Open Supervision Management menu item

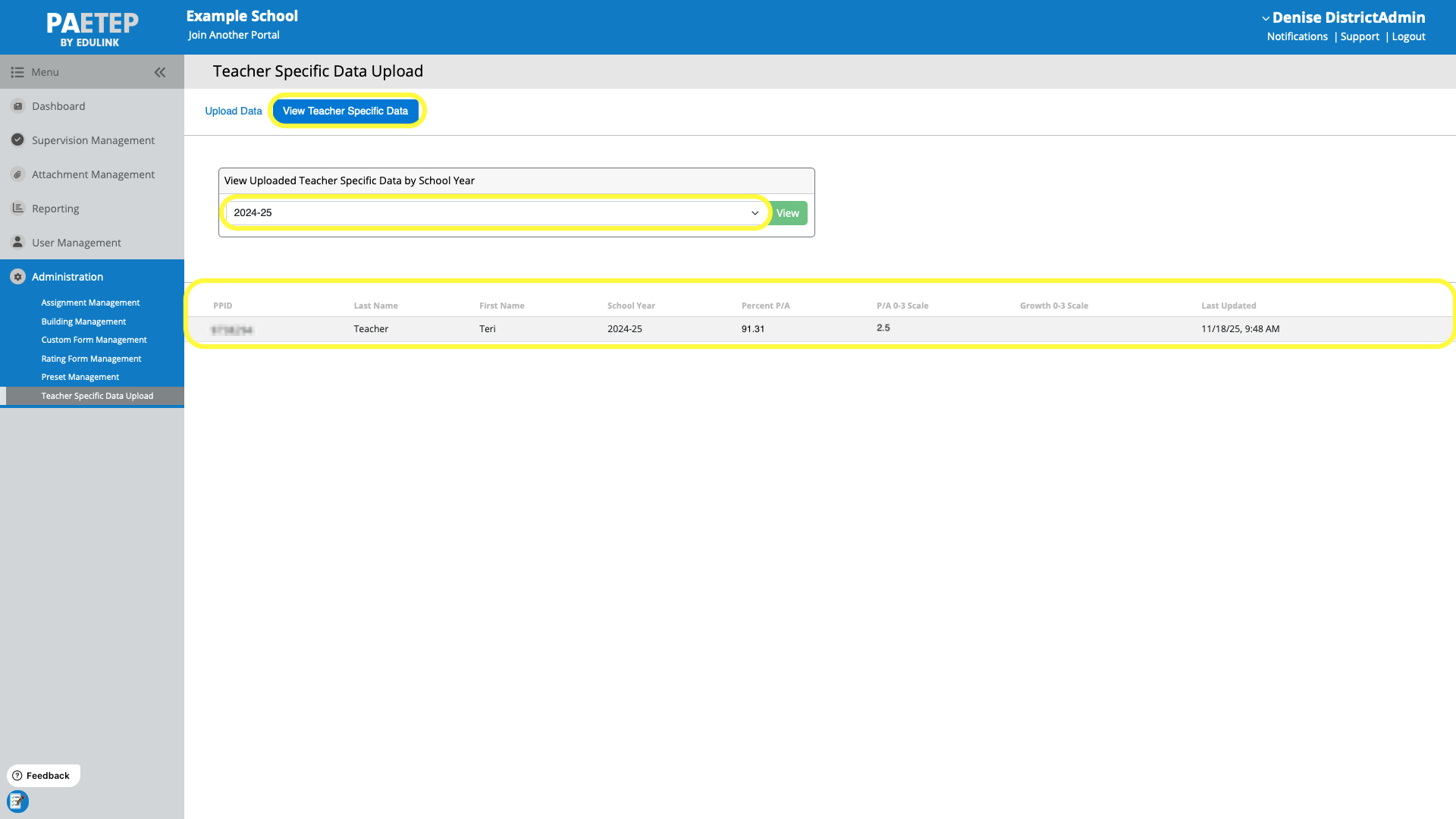93,140
